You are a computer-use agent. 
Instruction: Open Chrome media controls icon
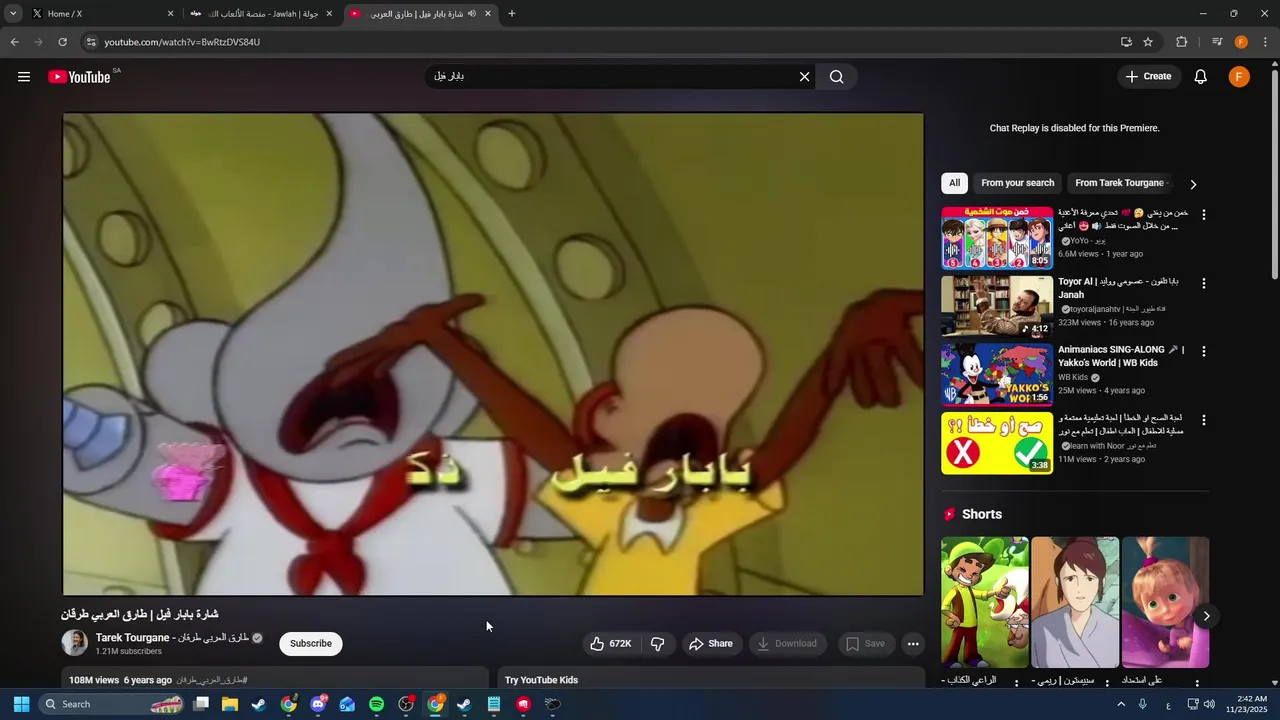[x=1217, y=42]
